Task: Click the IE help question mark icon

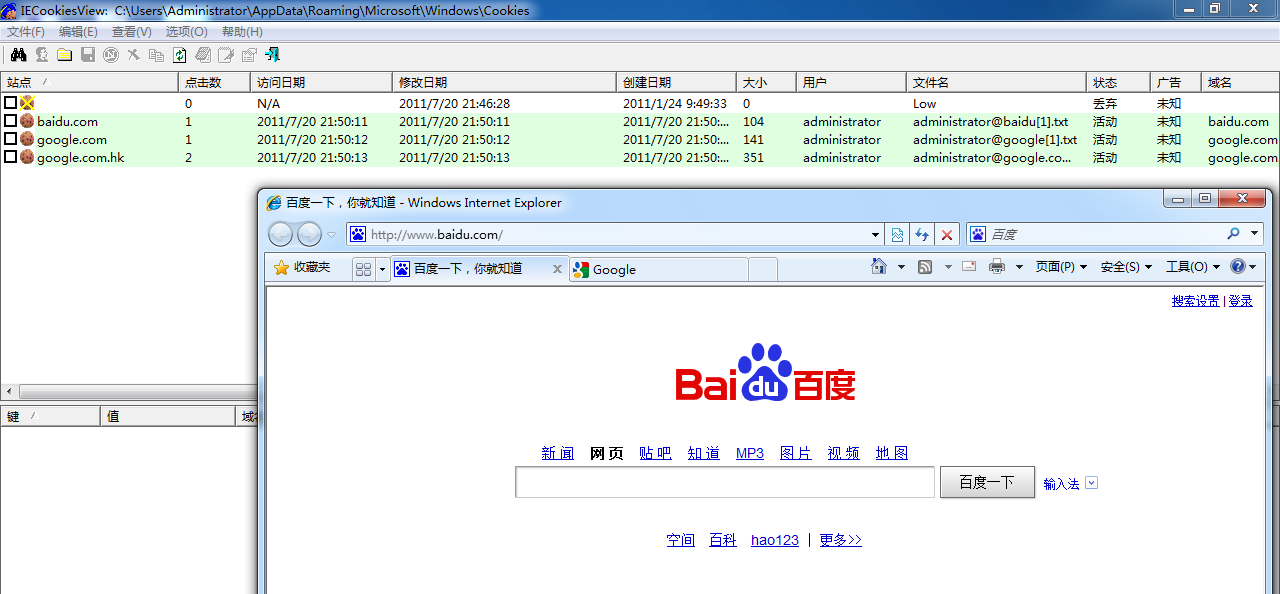Action: (1238, 267)
